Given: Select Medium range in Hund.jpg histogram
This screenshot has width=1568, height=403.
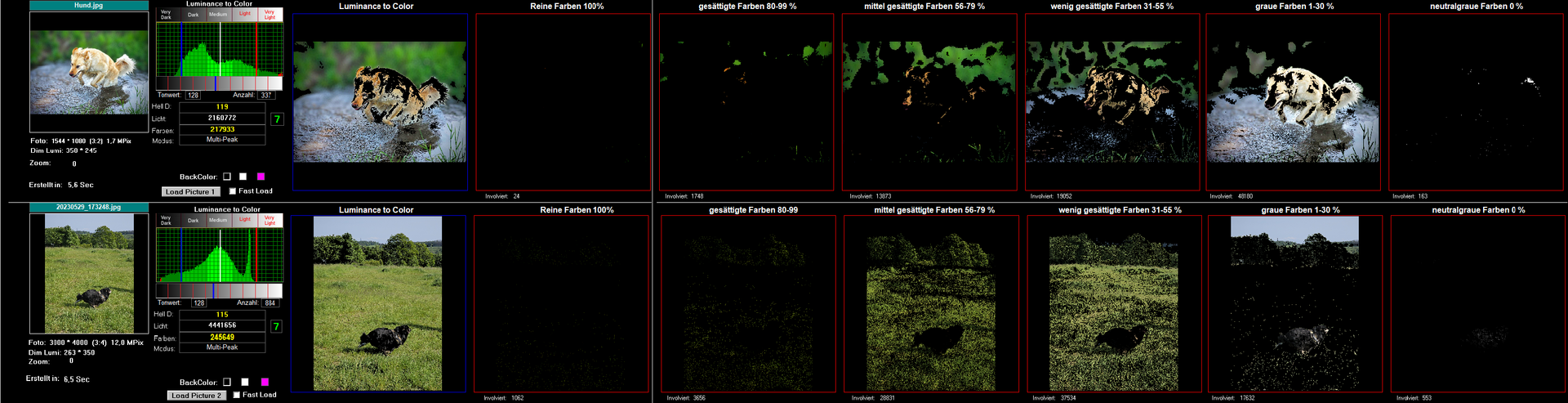Looking at the screenshot, I should coord(218,15).
